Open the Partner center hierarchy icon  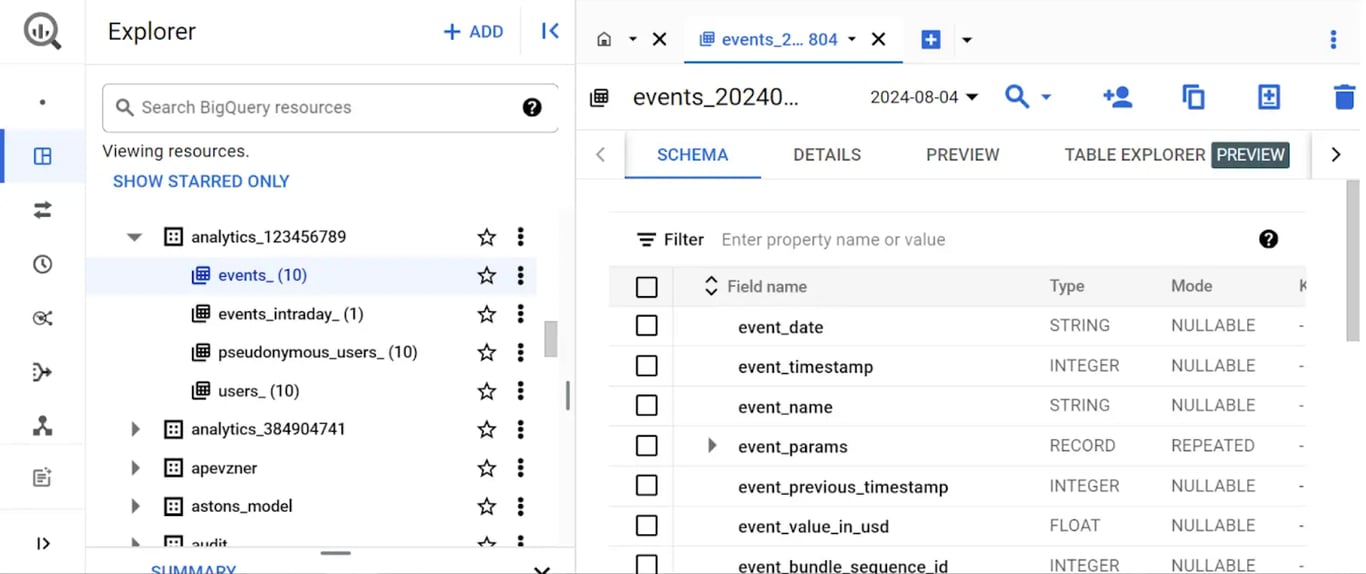click(42, 426)
